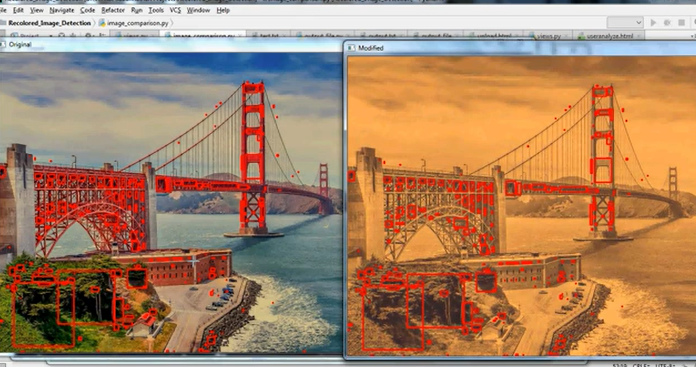
Task: Click the image in the Original window
Action: (x=171, y=202)
